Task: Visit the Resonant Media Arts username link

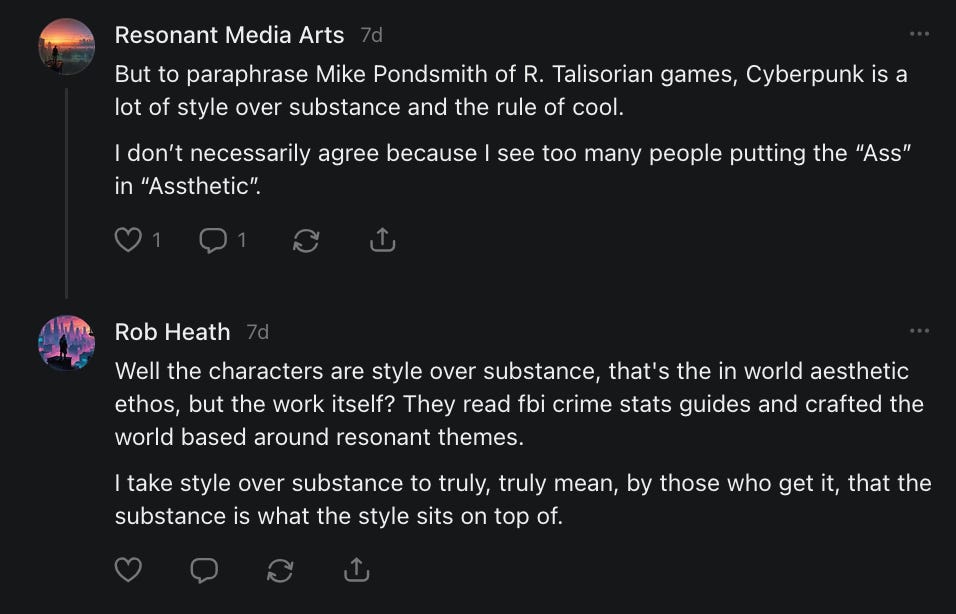Action: [x=229, y=35]
